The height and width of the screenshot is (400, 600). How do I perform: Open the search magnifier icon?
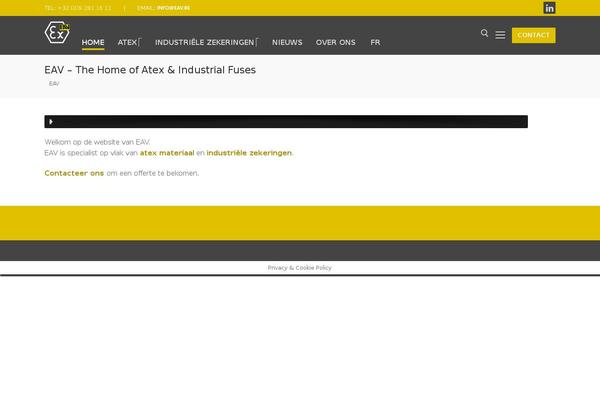pyautogui.click(x=484, y=33)
